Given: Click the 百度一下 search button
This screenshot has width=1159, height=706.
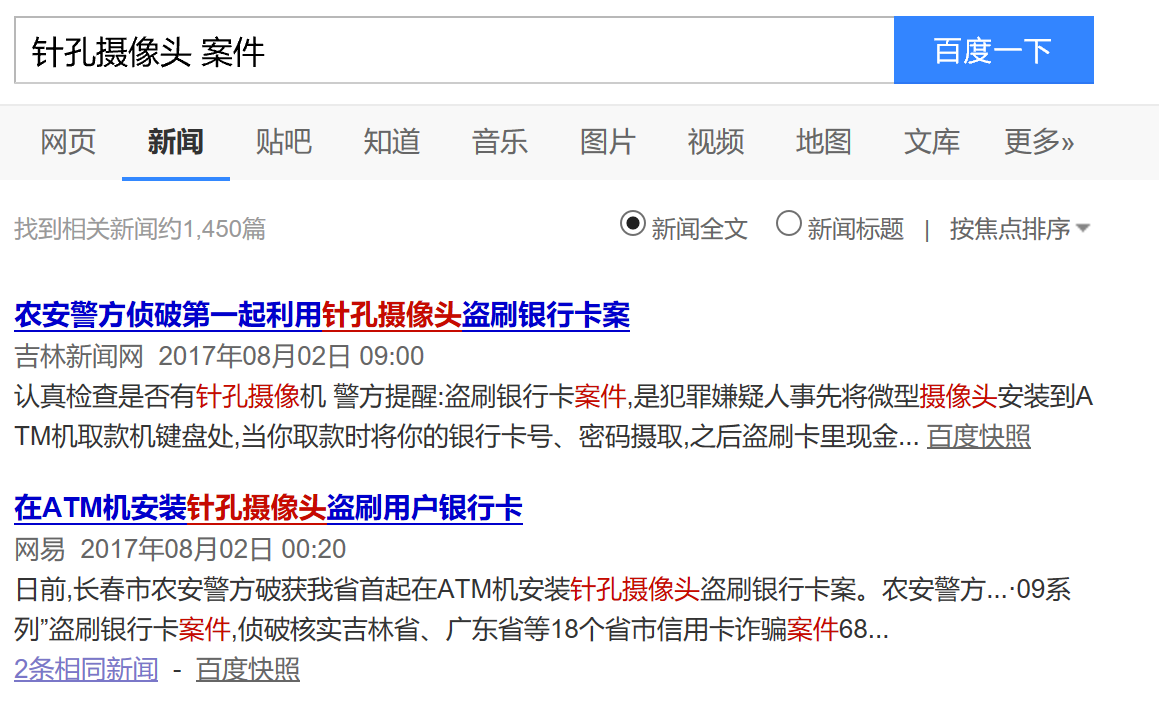Looking at the screenshot, I should [993, 50].
